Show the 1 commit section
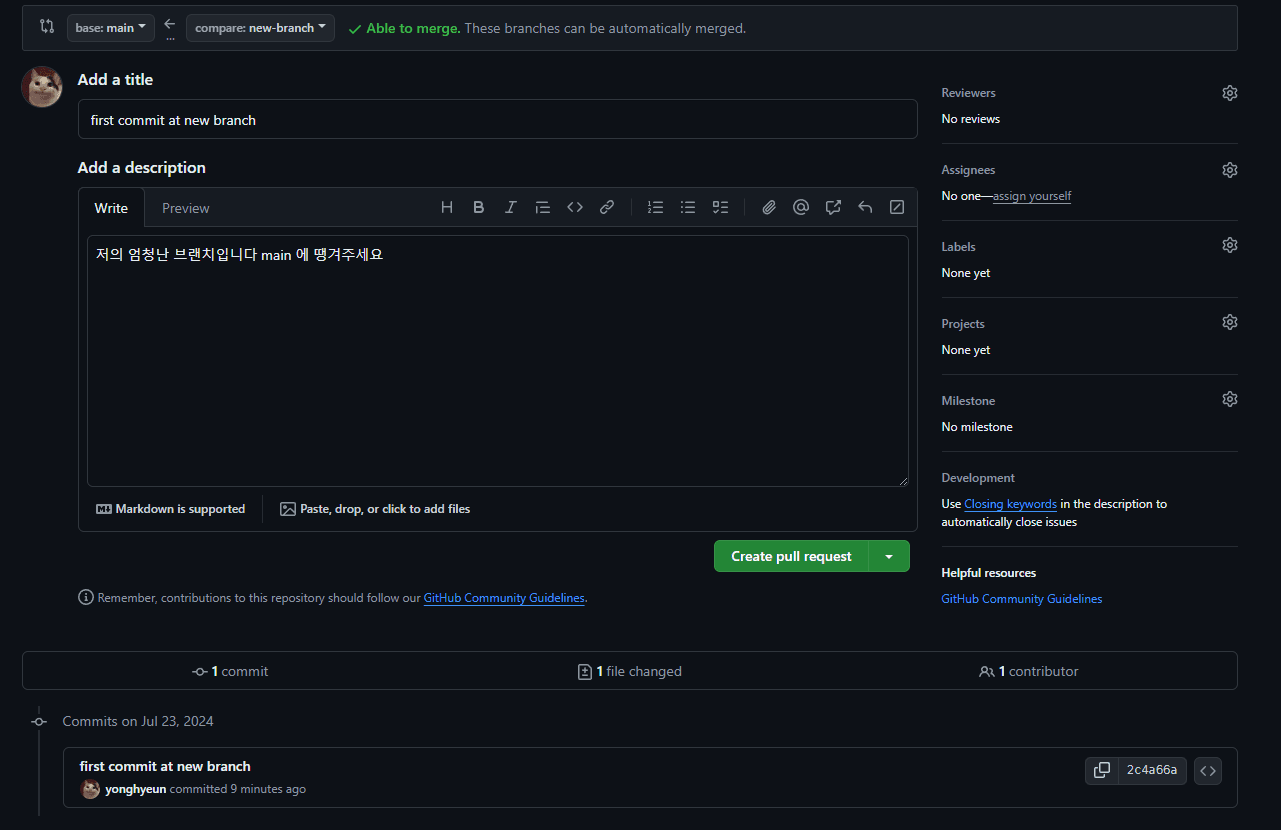The height and width of the screenshot is (830, 1281). pos(230,671)
